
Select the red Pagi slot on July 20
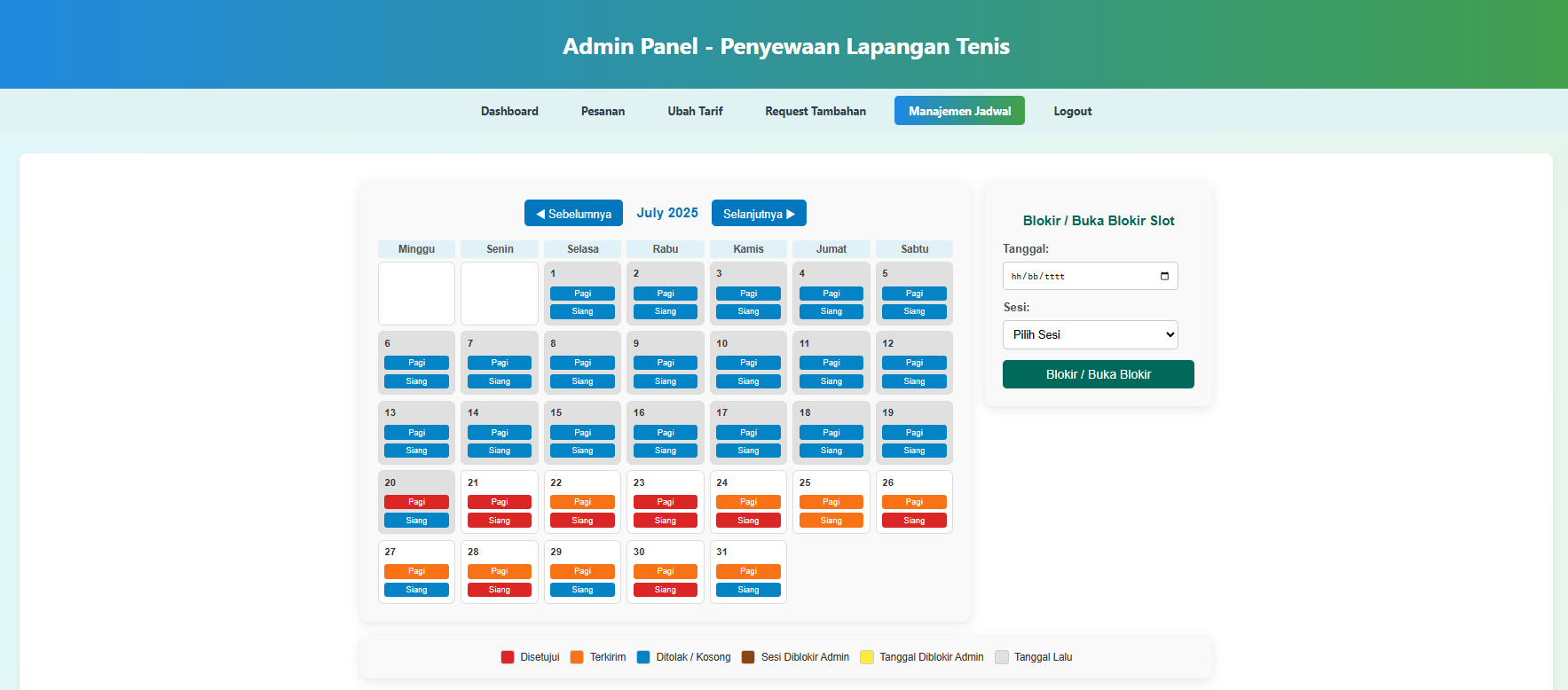click(x=416, y=502)
